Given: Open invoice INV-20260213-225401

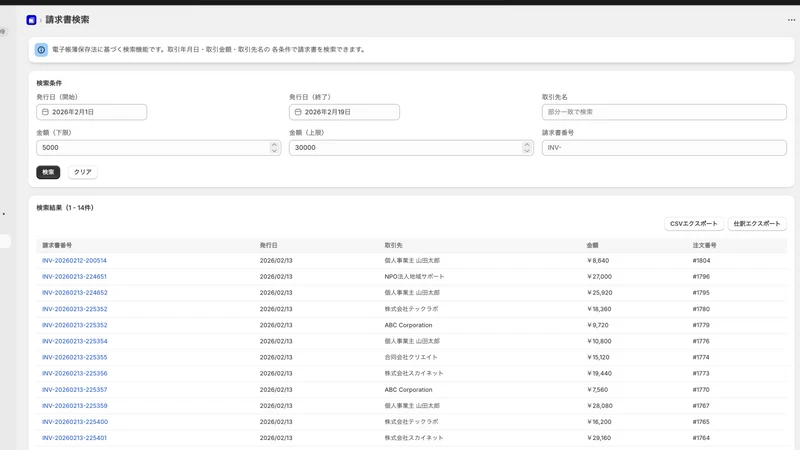Looking at the screenshot, I should (74, 438).
